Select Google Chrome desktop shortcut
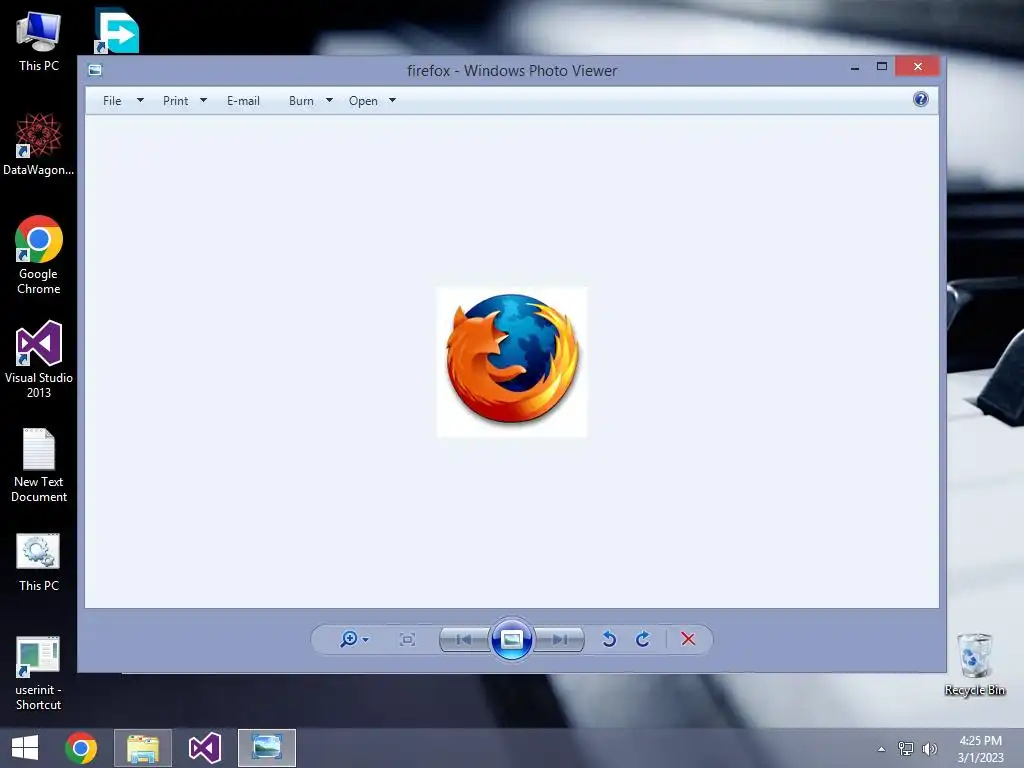1024x768 pixels. pos(39,255)
